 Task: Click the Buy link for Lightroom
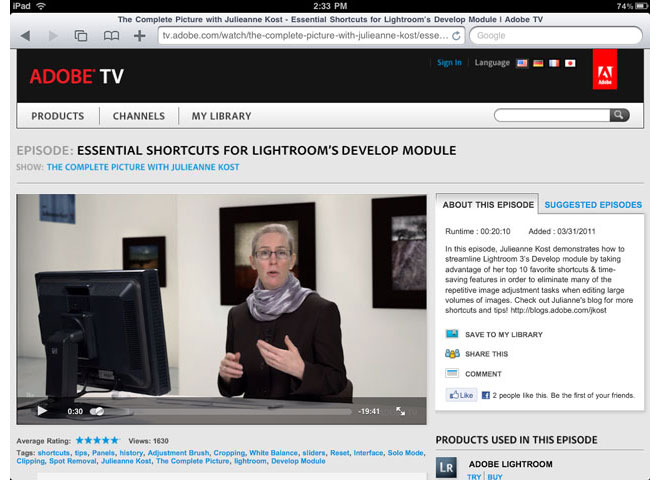pyautogui.click(x=495, y=477)
